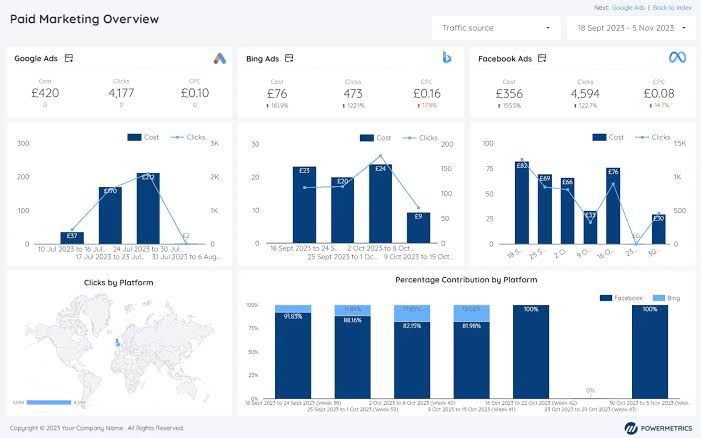Open the Facebook Ads card detail icon
Viewport: 701px width, 438px height.
542,59
